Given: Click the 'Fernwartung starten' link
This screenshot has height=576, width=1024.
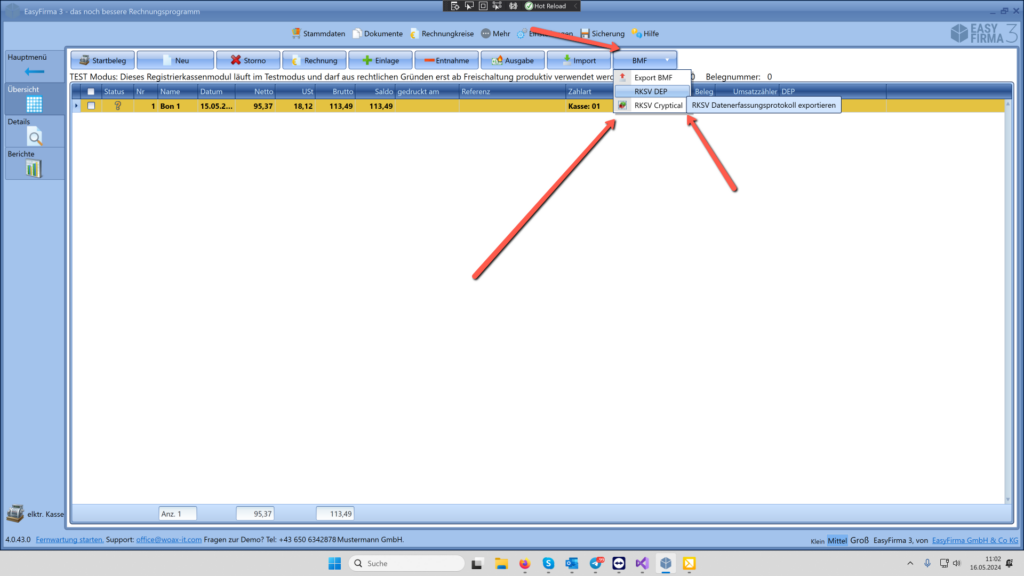Looking at the screenshot, I should 69,539.
